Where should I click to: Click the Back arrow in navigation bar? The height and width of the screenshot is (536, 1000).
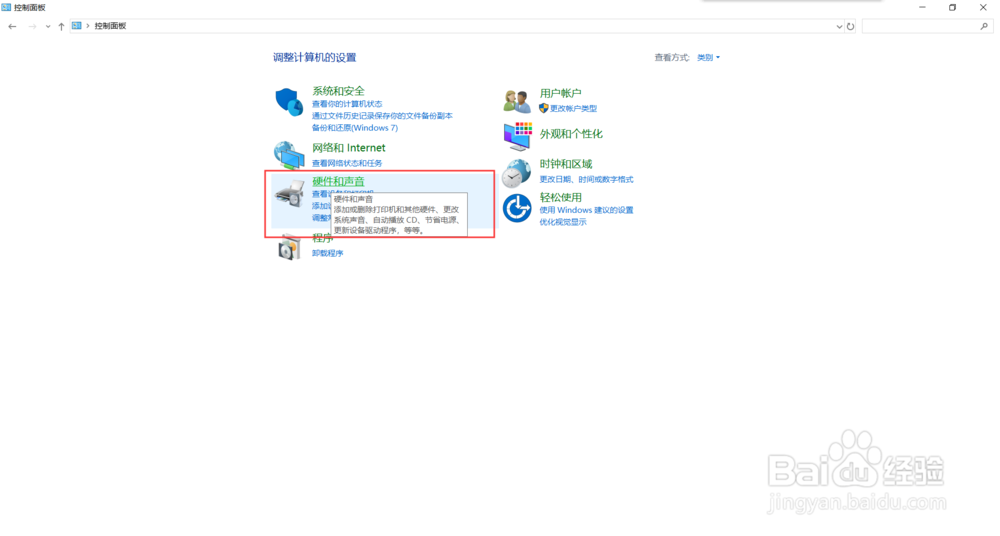(12, 26)
